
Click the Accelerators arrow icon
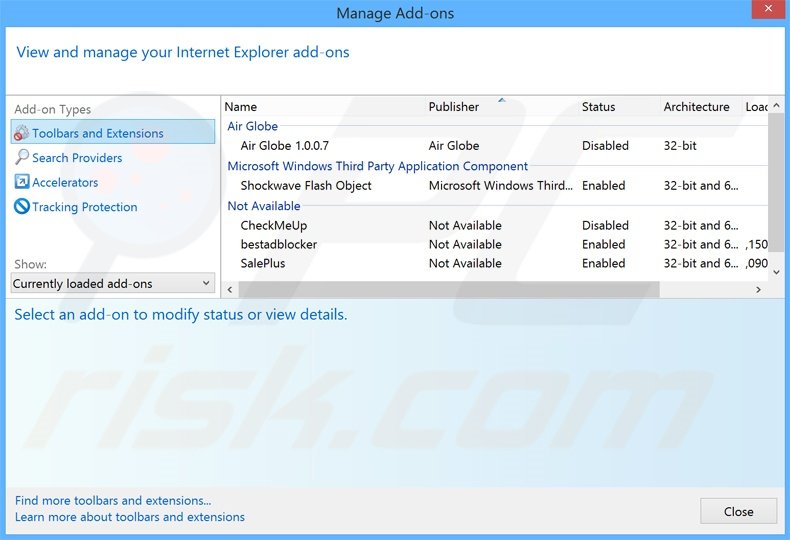pyautogui.click(x=22, y=181)
